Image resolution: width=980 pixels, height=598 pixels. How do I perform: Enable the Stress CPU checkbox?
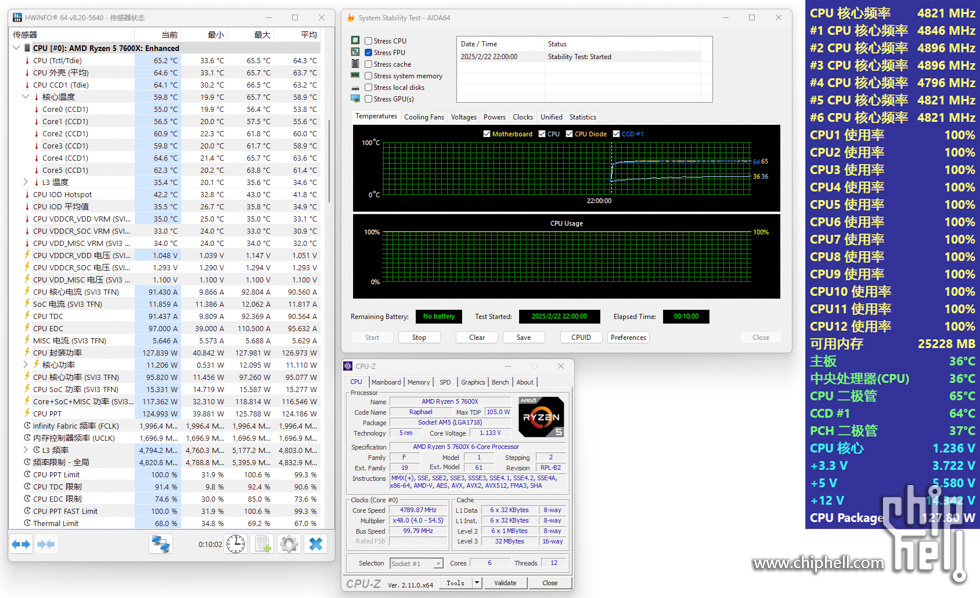pyautogui.click(x=368, y=41)
